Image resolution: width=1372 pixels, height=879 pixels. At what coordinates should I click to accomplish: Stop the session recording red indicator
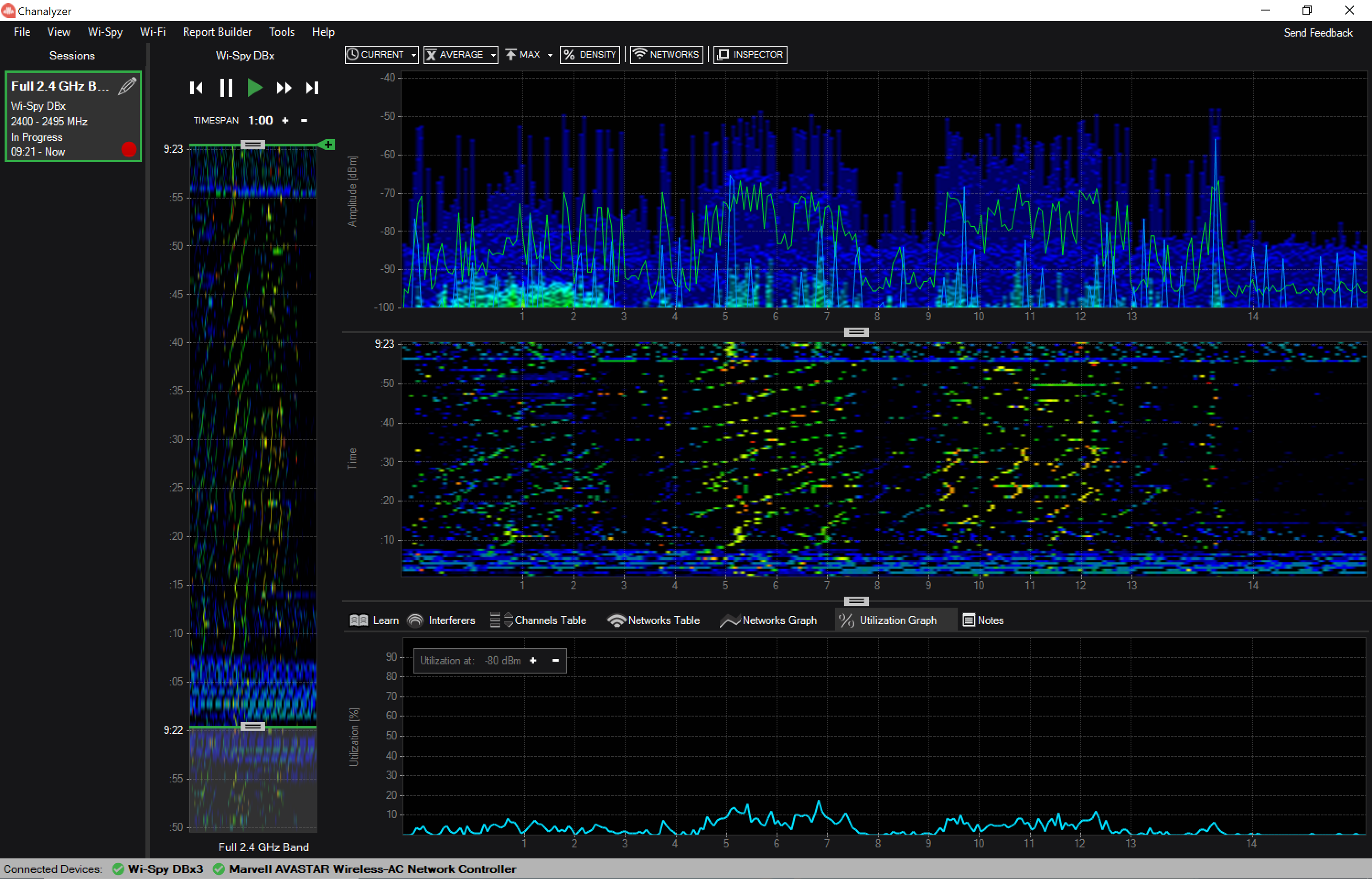click(129, 149)
